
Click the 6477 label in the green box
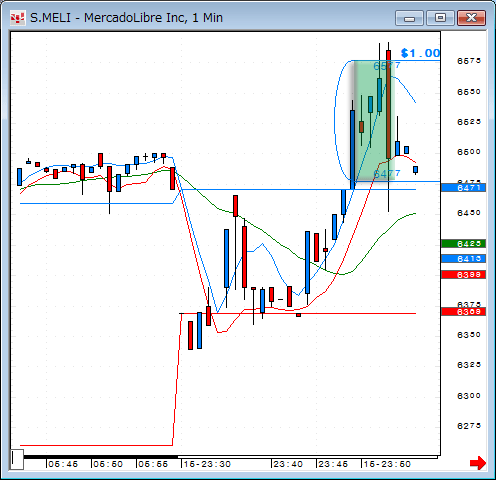coord(387,174)
